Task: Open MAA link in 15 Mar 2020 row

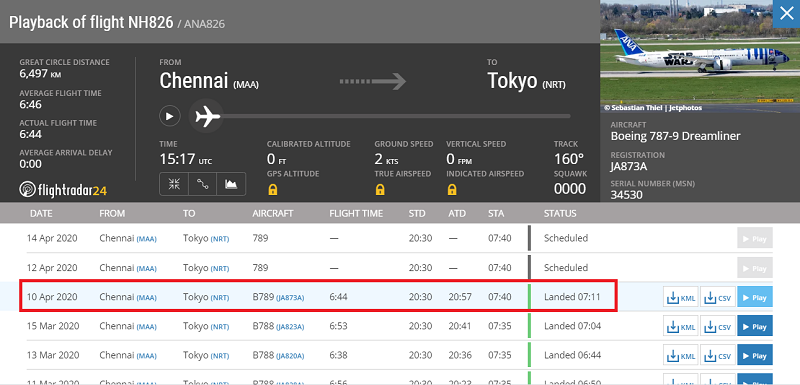Action: pos(146,327)
